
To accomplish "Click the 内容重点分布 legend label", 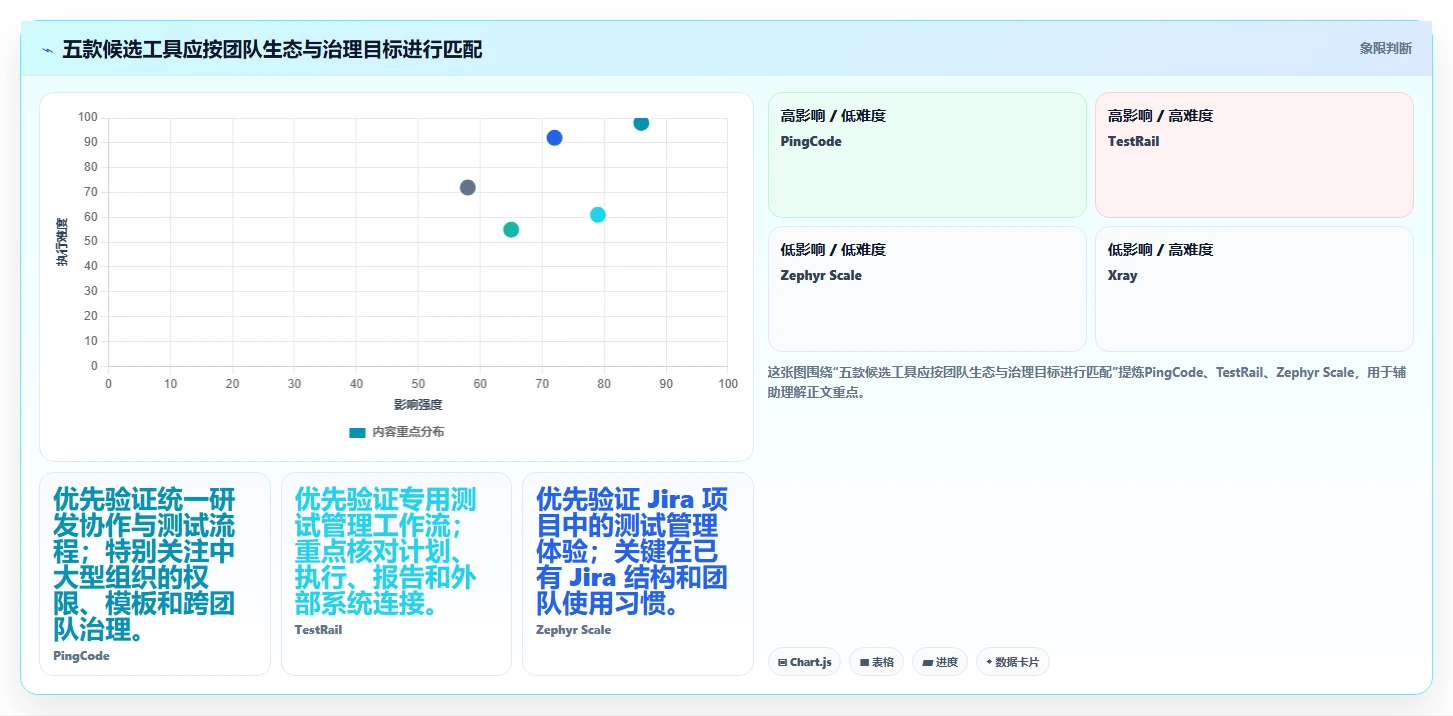I will tap(408, 432).
